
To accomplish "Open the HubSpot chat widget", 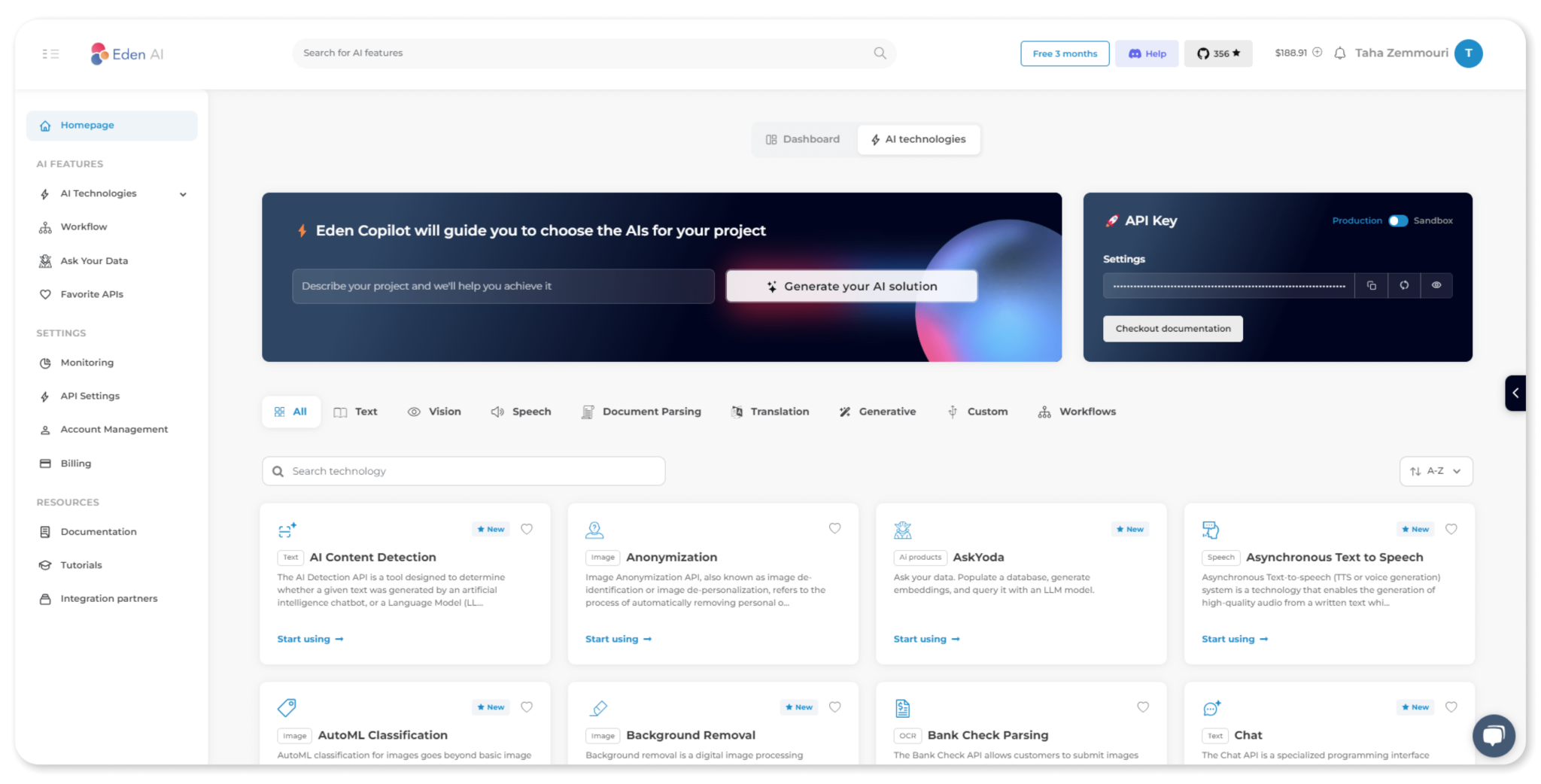I will (1494, 736).
